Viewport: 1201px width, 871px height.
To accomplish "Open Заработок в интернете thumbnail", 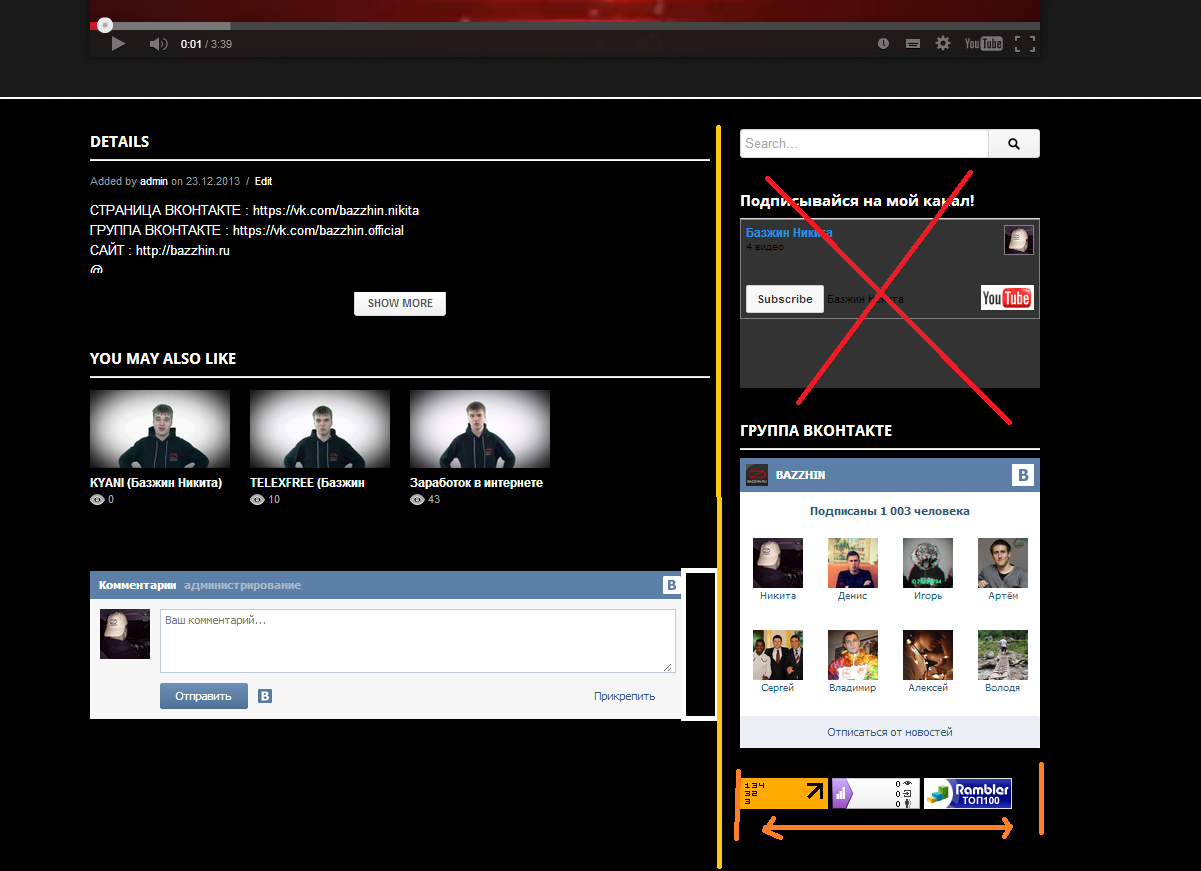I will (480, 429).
